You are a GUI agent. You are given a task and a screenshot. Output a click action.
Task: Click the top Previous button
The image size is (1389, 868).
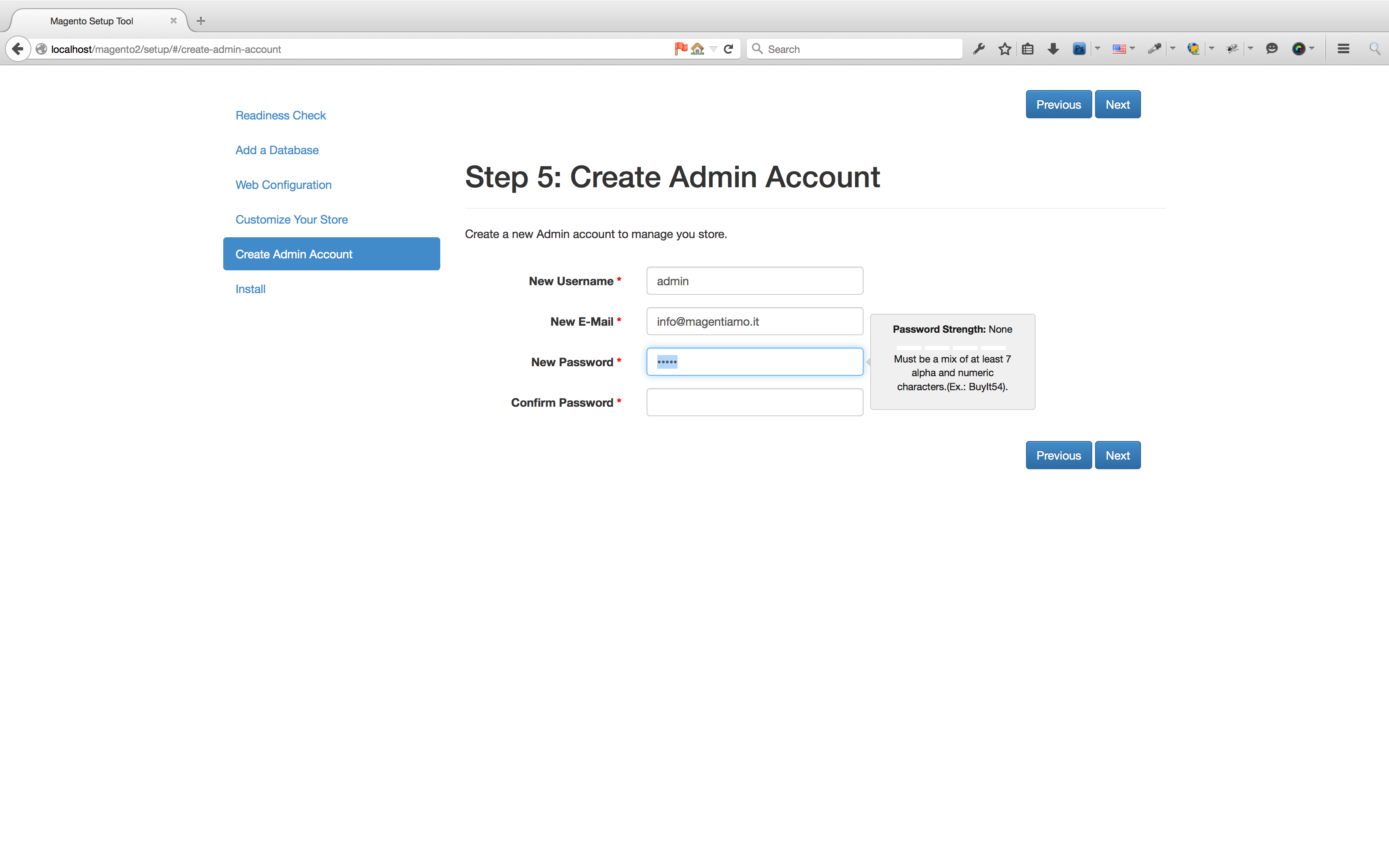1058,105
